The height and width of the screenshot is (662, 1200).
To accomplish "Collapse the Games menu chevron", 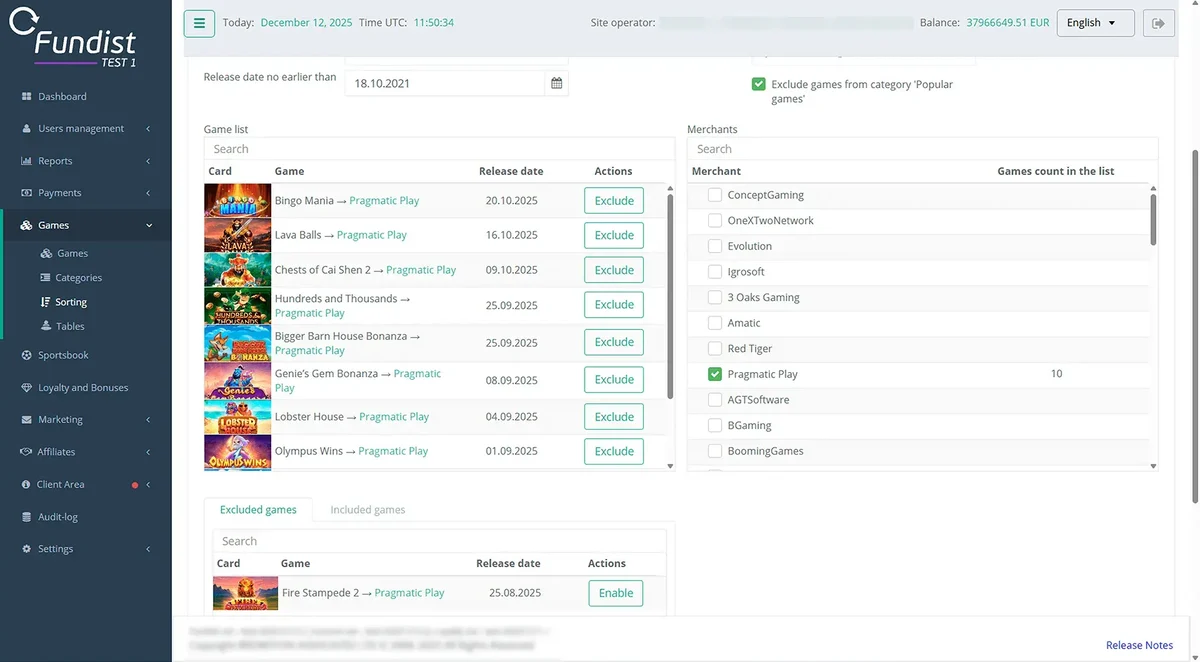I will 149,226.
